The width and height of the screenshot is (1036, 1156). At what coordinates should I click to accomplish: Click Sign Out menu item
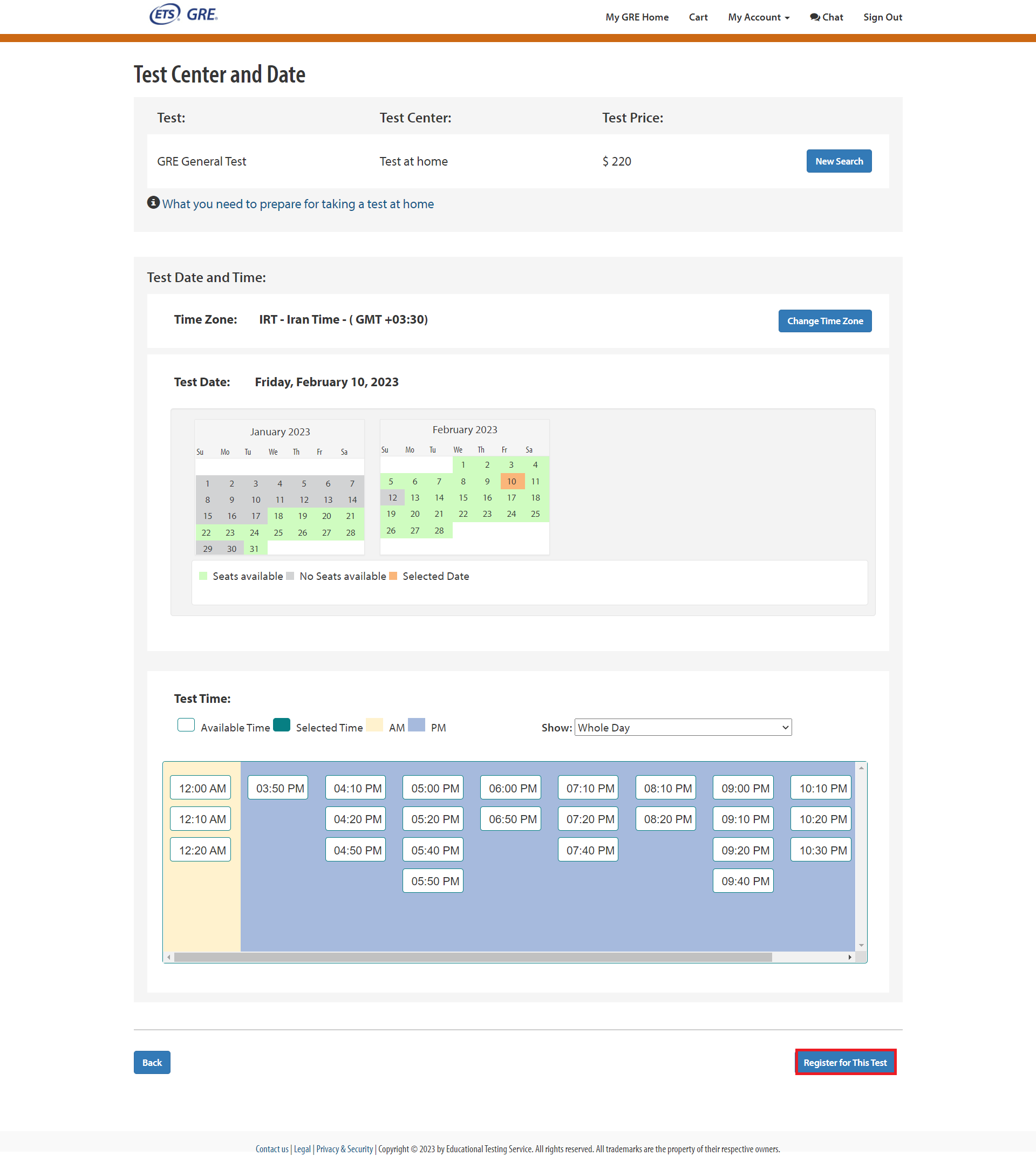pos(881,17)
